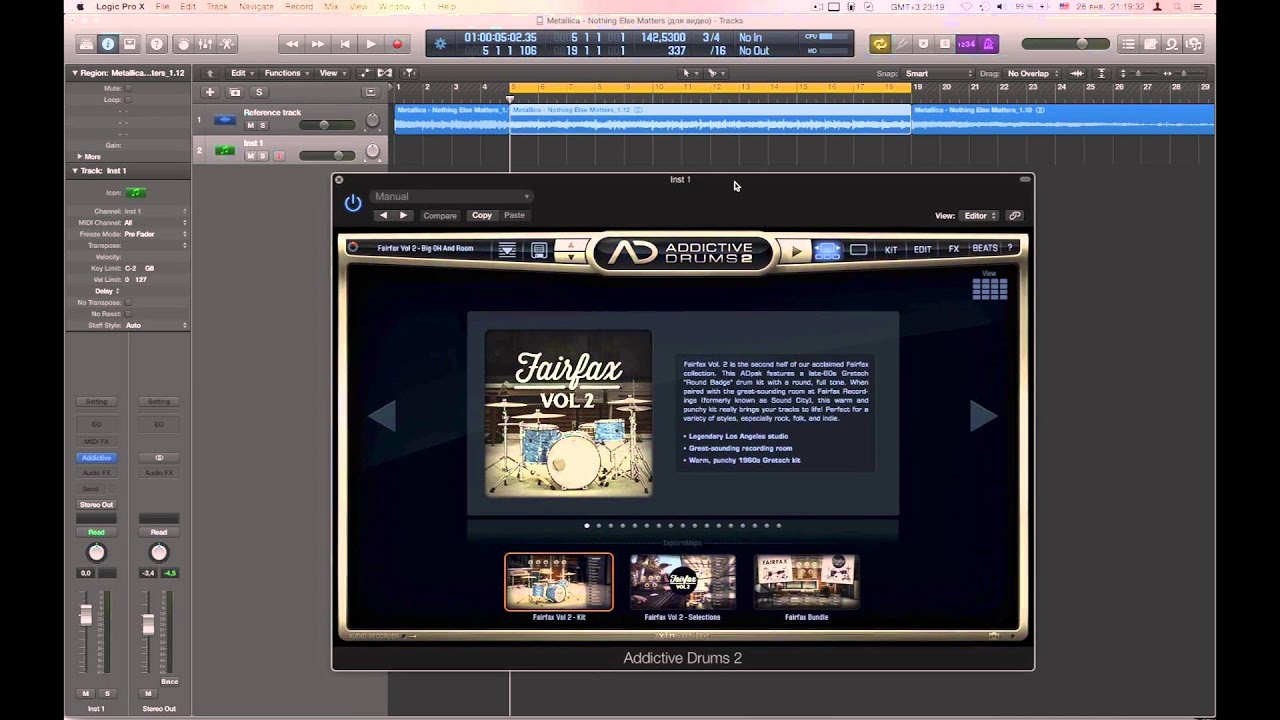Open the Snap Smart dropdown
This screenshot has width=1280, height=720.
(x=938, y=73)
